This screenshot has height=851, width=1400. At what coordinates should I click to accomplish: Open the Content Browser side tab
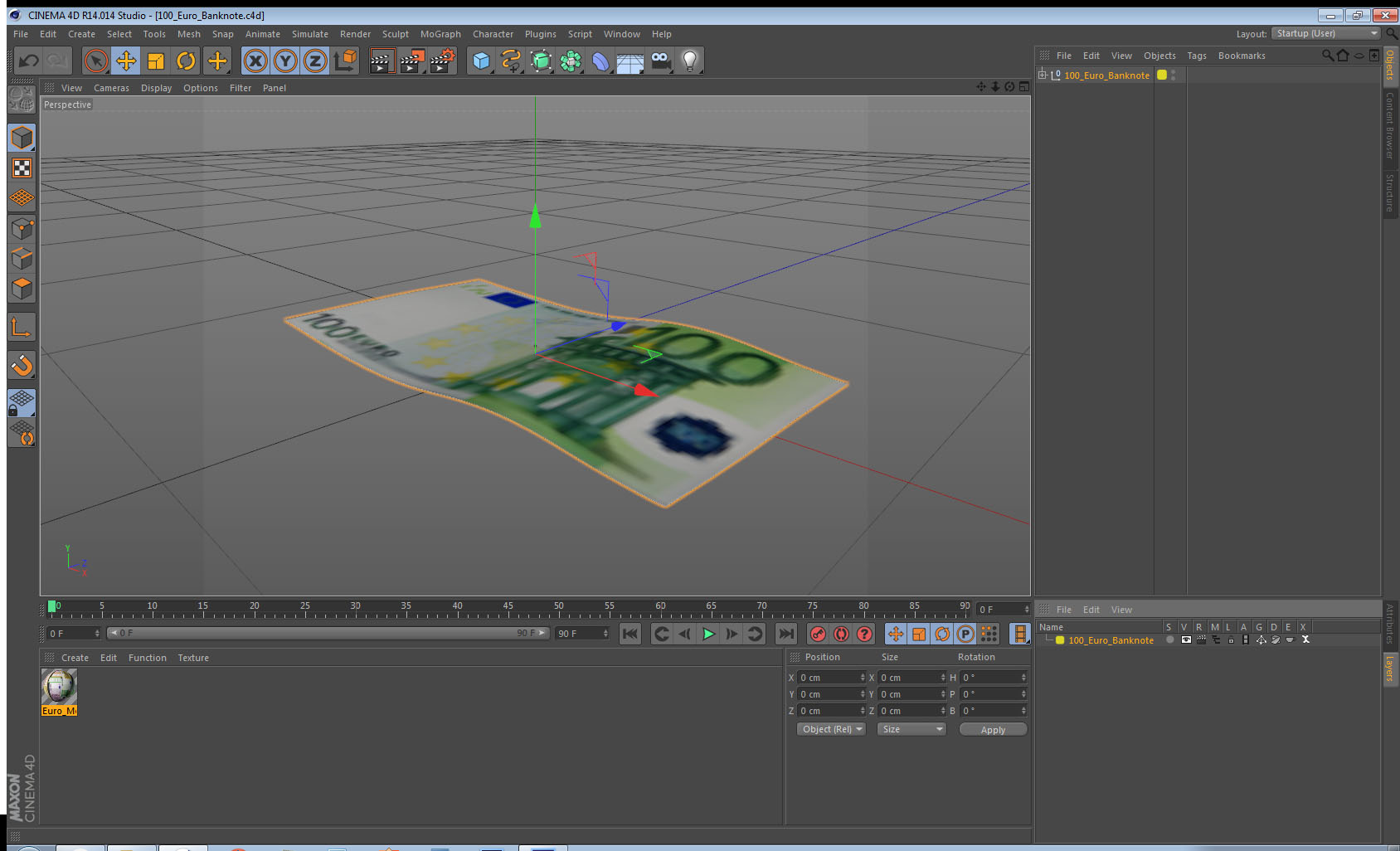tap(1390, 125)
